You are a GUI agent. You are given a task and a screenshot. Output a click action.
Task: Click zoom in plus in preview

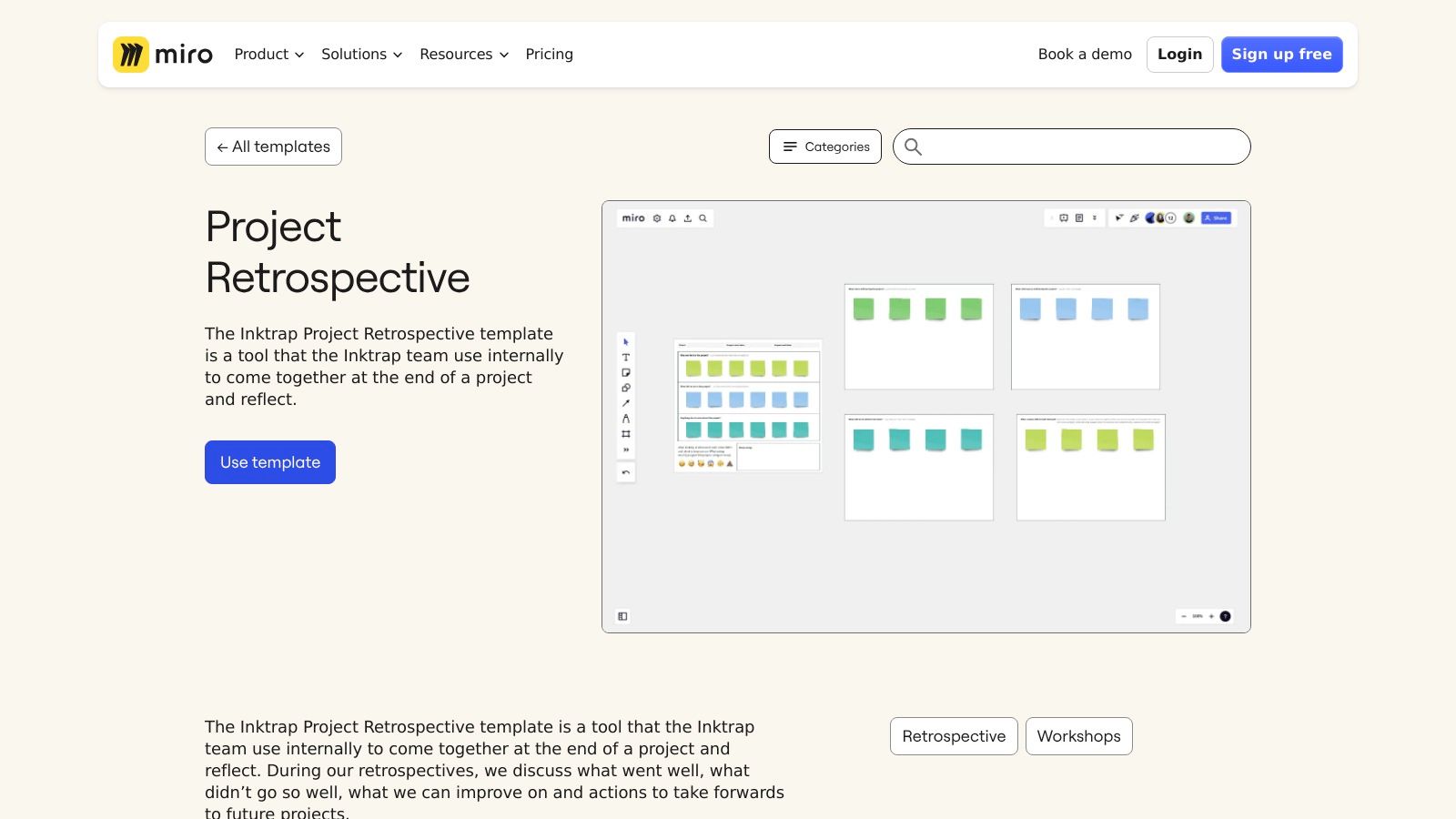point(1211,616)
